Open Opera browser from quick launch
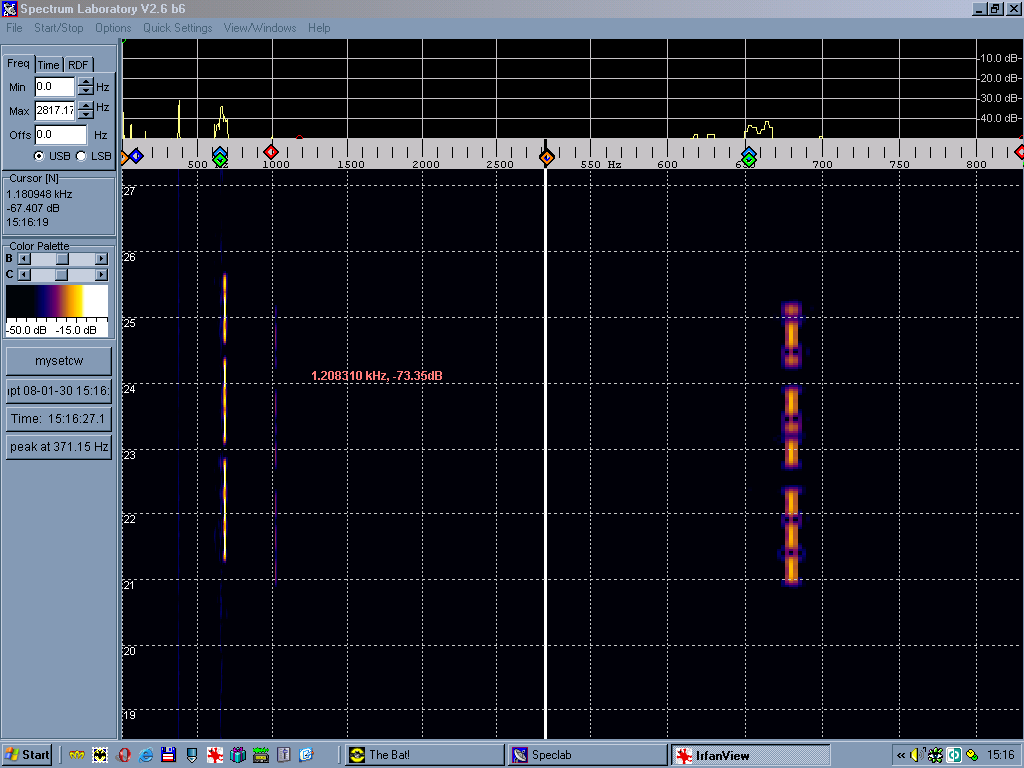The height and width of the screenshot is (768, 1024). pos(123,756)
